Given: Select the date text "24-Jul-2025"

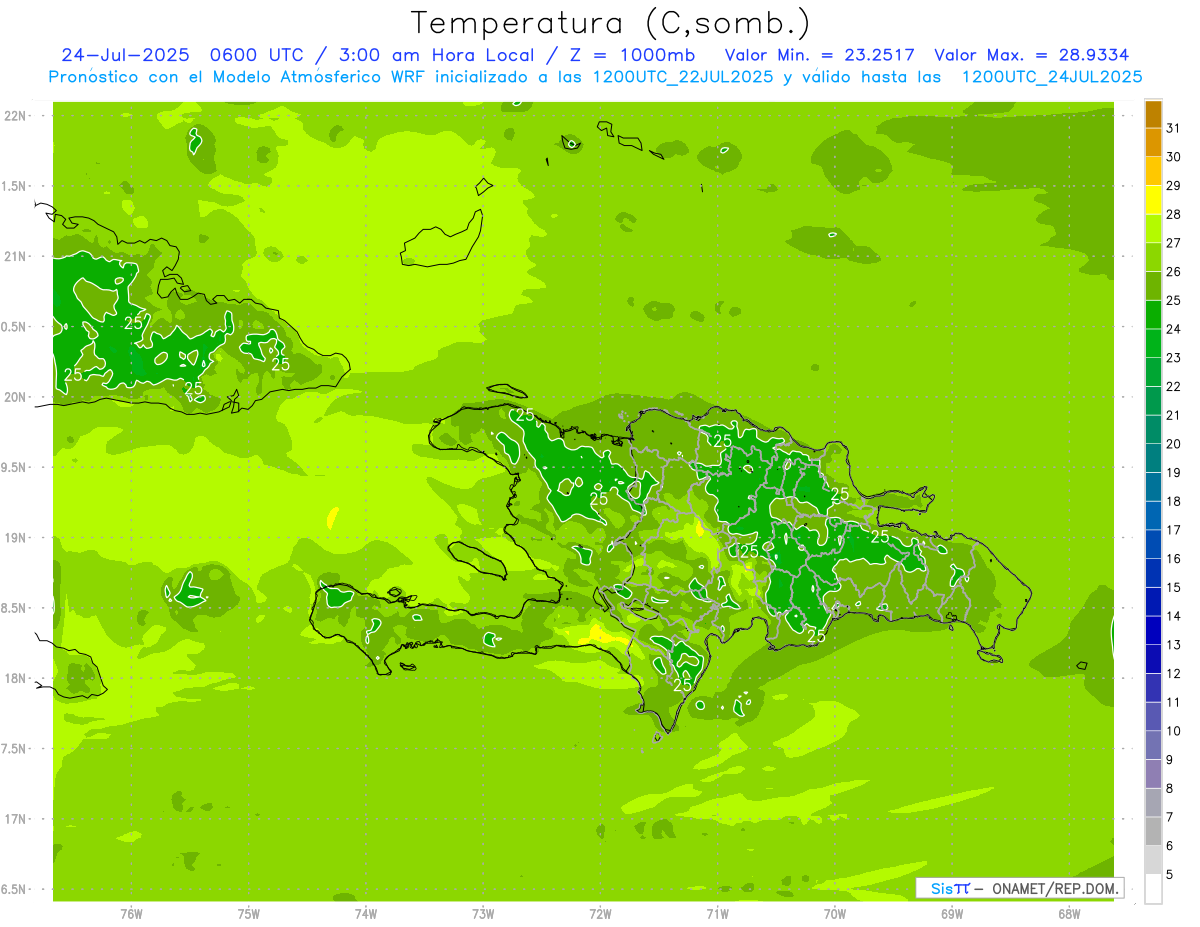Looking at the screenshot, I should (125, 55).
